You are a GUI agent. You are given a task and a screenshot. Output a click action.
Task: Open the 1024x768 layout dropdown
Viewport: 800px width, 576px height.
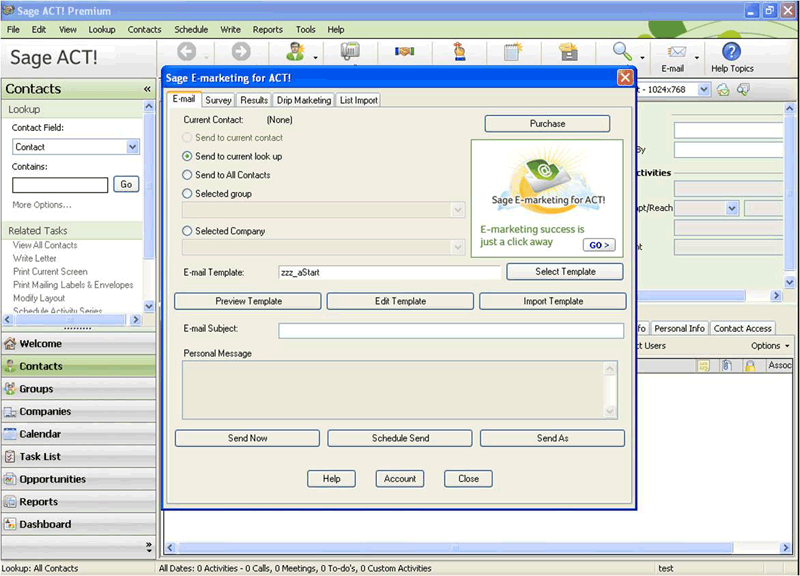pos(704,90)
